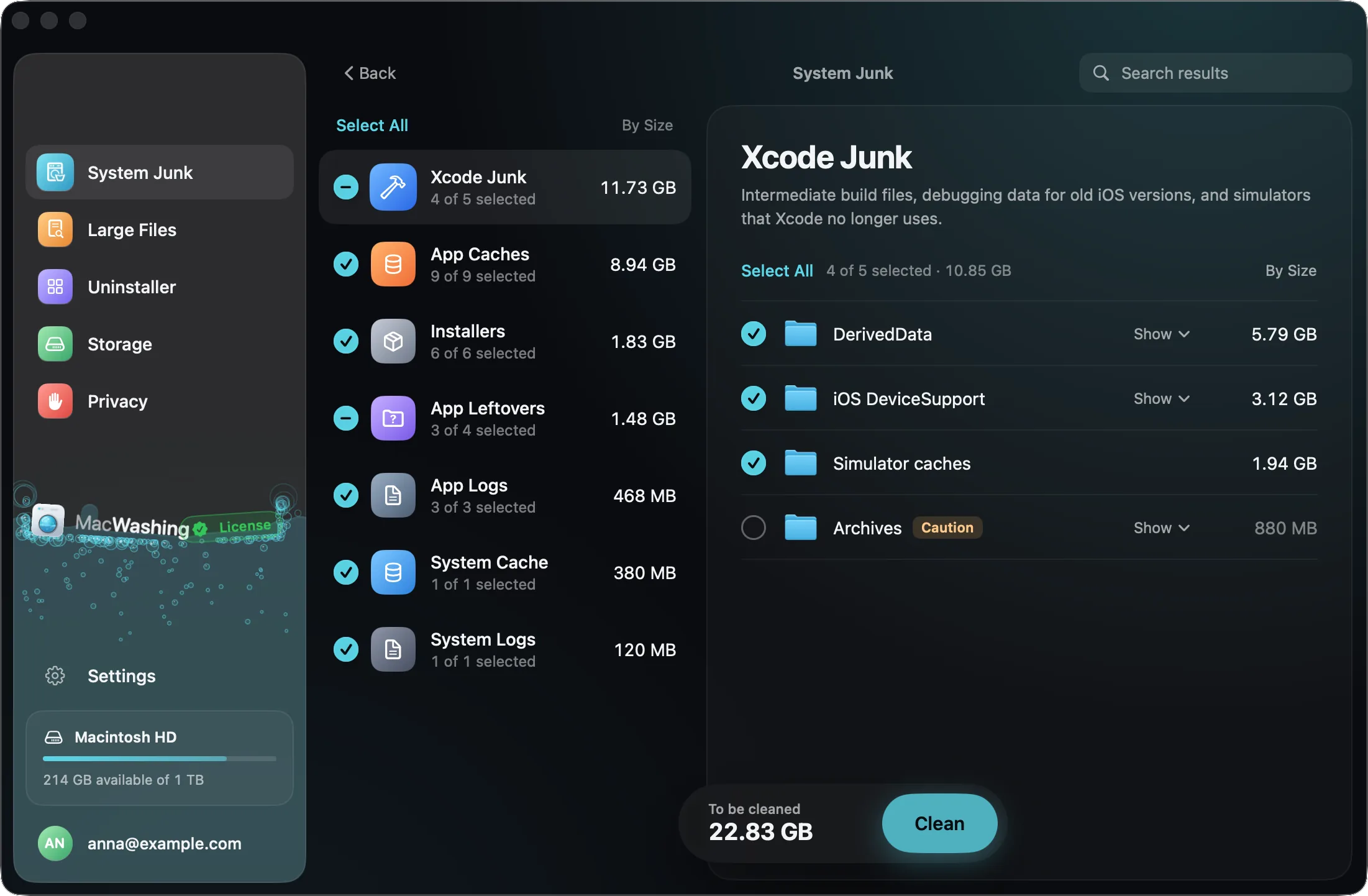Click the System Cache blue database icon
The width and height of the screenshot is (1368, 896).
coord(393,572)
